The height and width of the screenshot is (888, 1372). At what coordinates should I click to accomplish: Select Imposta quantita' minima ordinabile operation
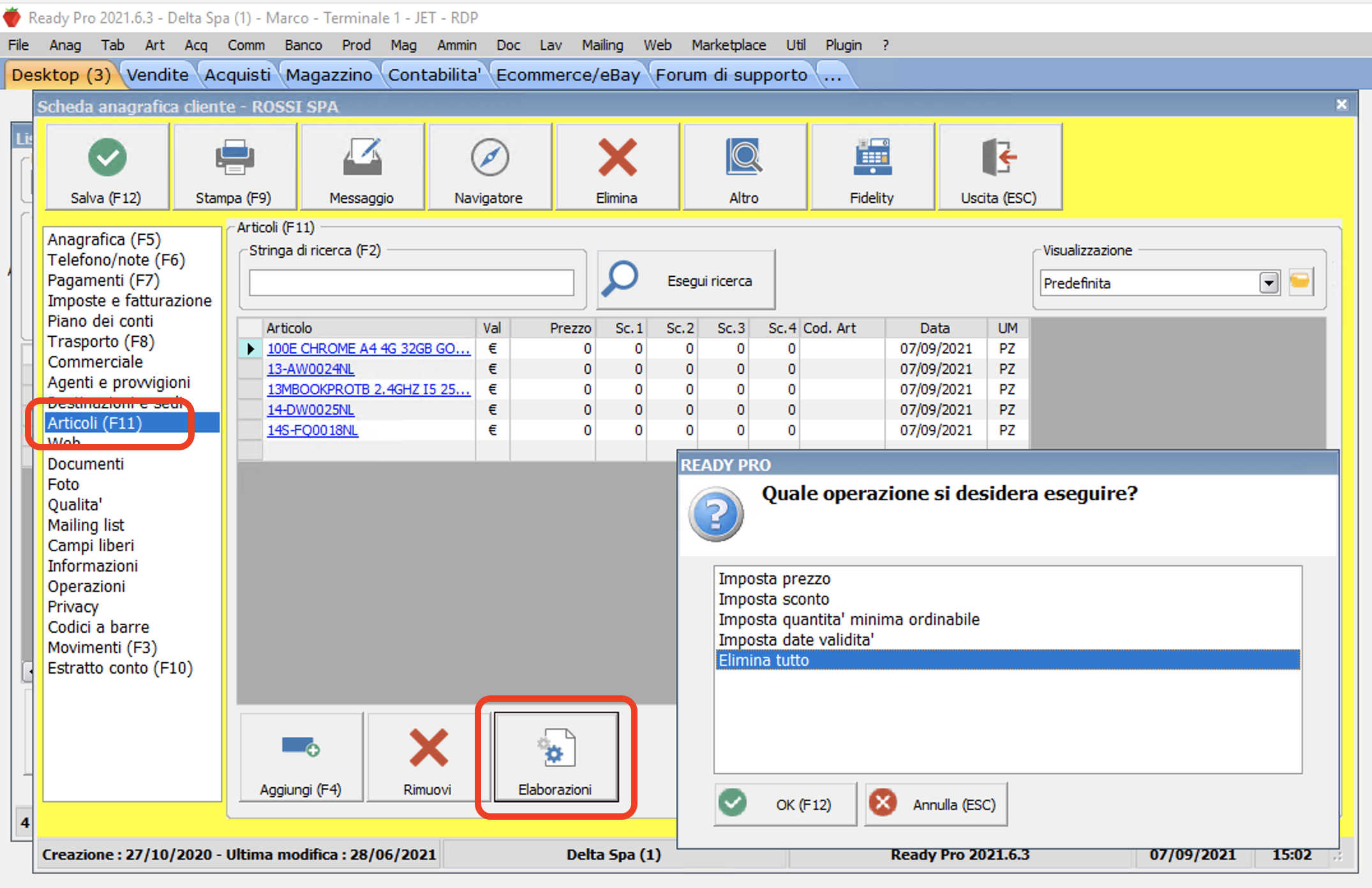pos(1008,619)
